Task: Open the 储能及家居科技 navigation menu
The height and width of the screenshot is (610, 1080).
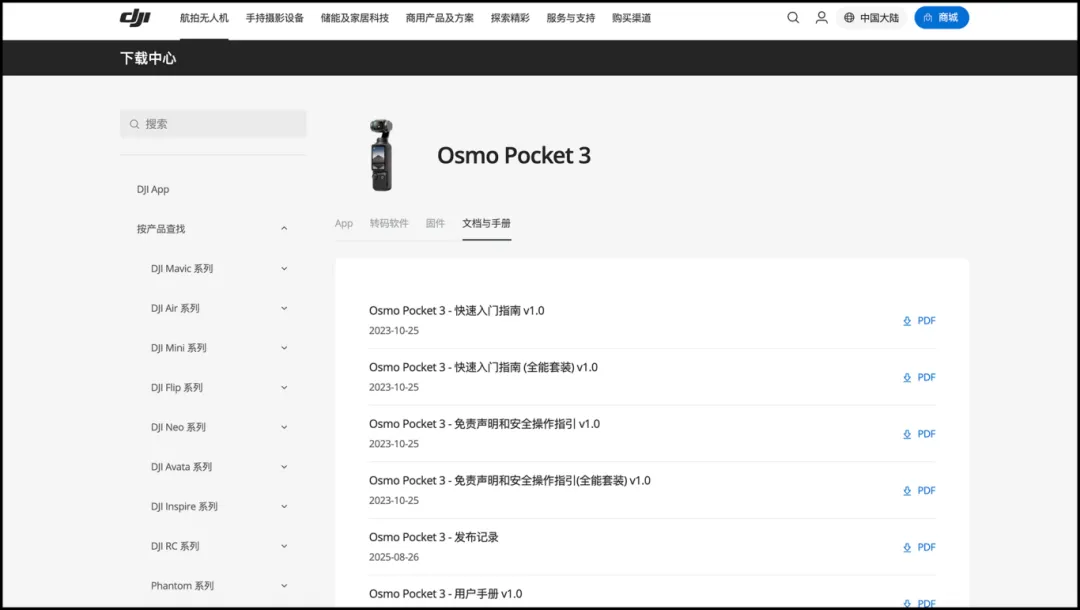Action: coord(355,18)
